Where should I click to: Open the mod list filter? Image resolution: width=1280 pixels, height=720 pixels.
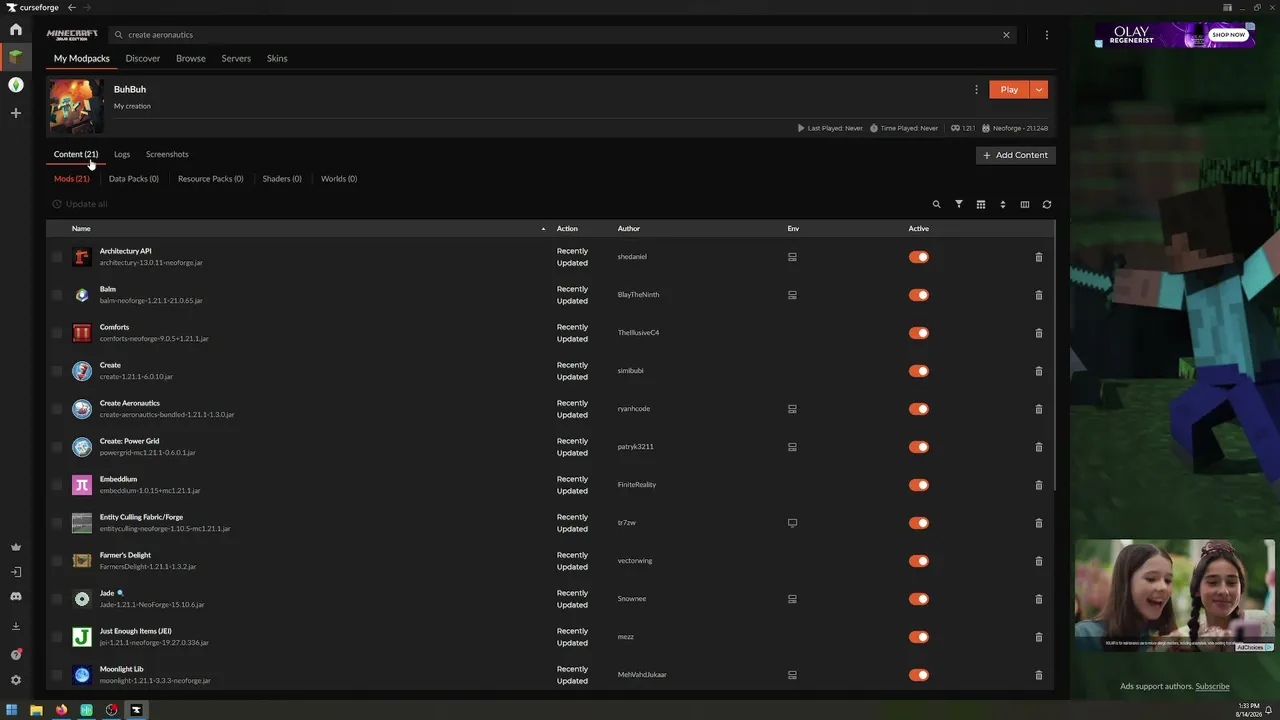959,205
